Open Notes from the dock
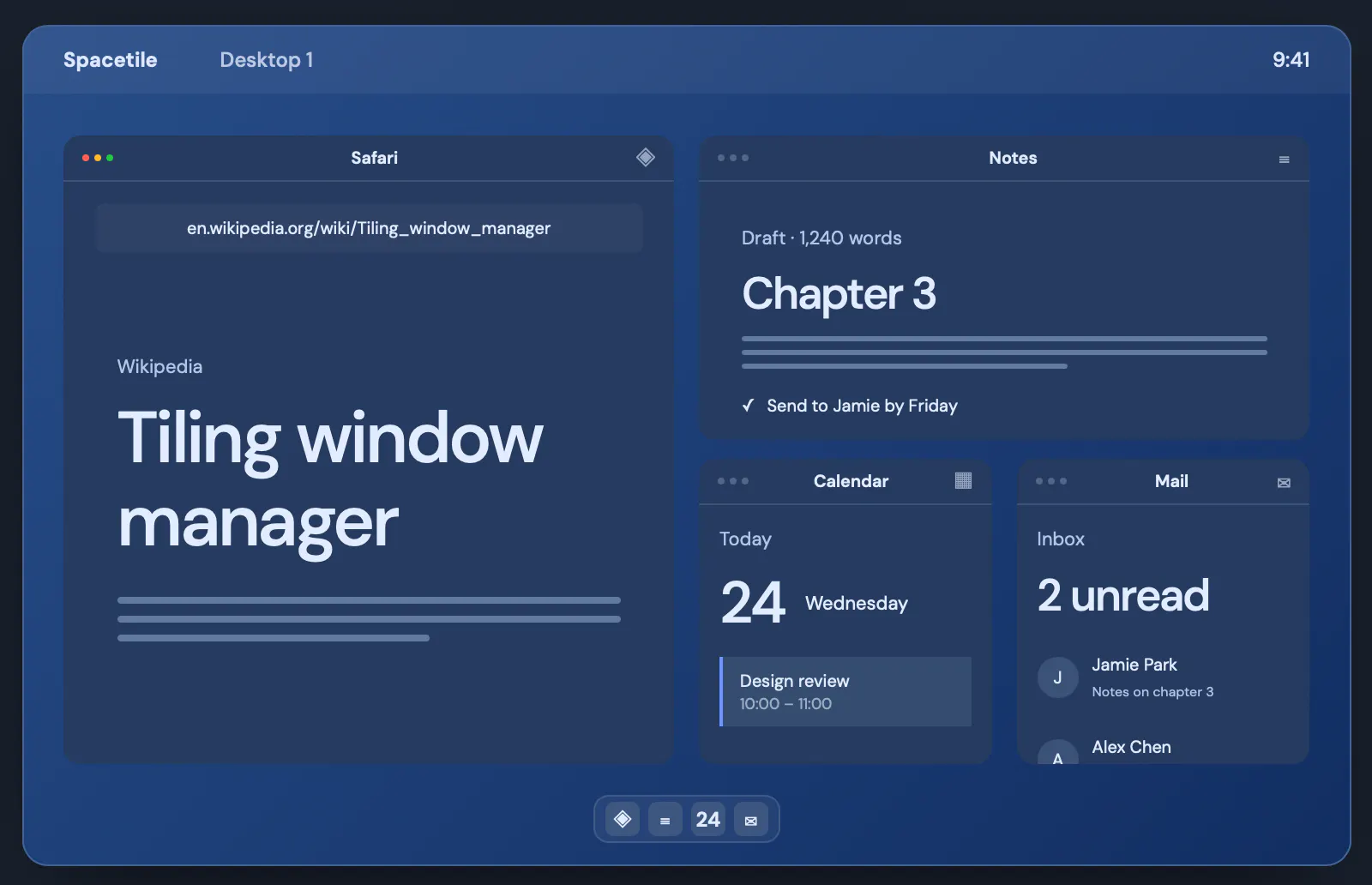Viewport: 1372px width, 885px height. 665,819
